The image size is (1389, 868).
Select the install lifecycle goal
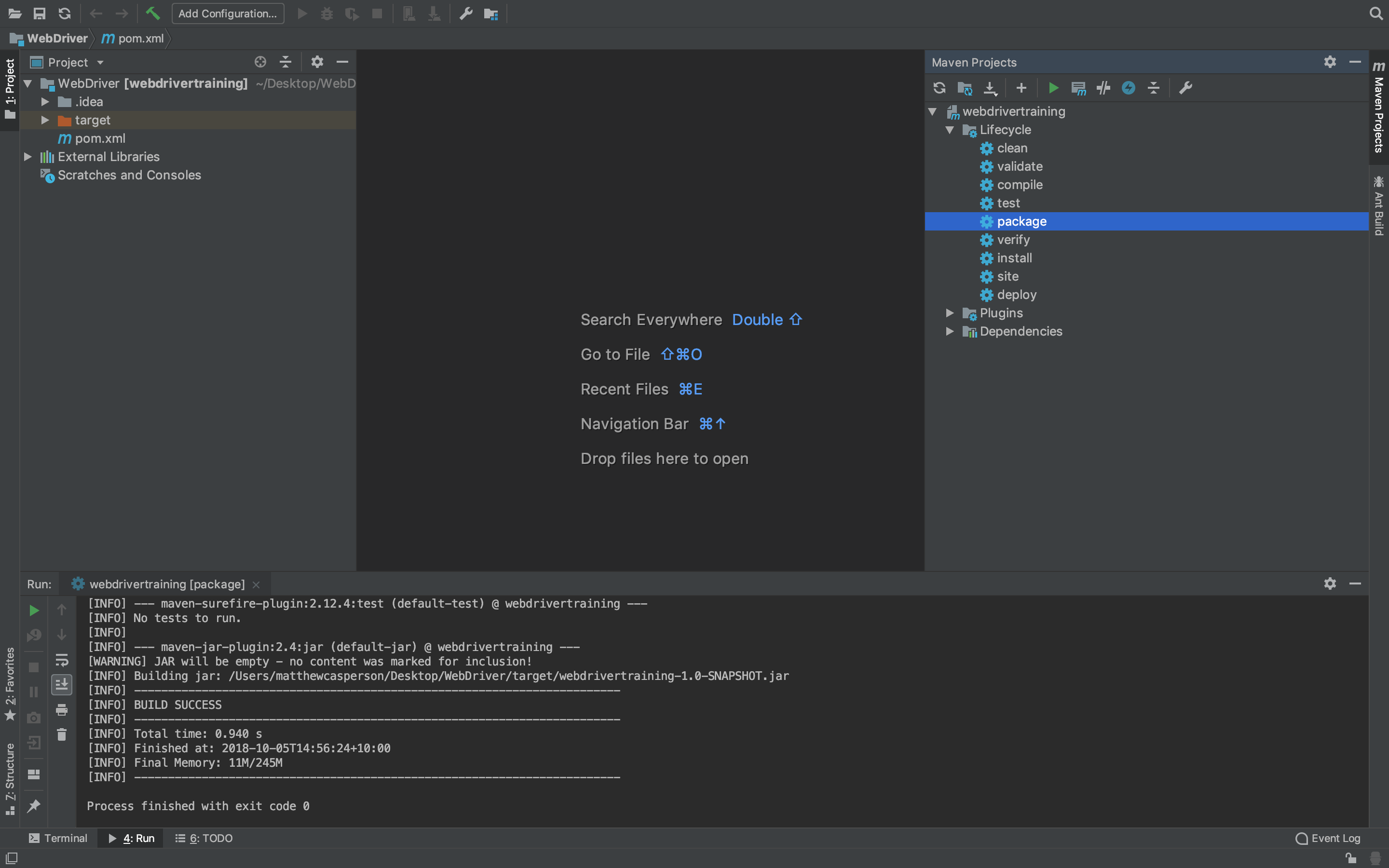tap(1014, 258)
